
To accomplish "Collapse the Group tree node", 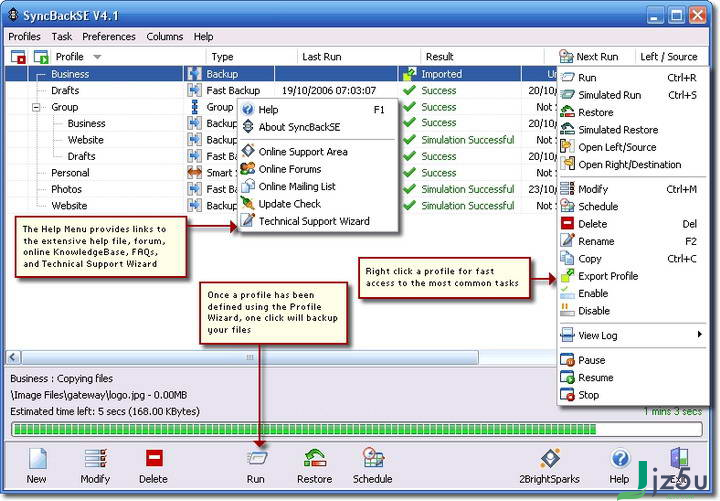I will pos(36,107).
